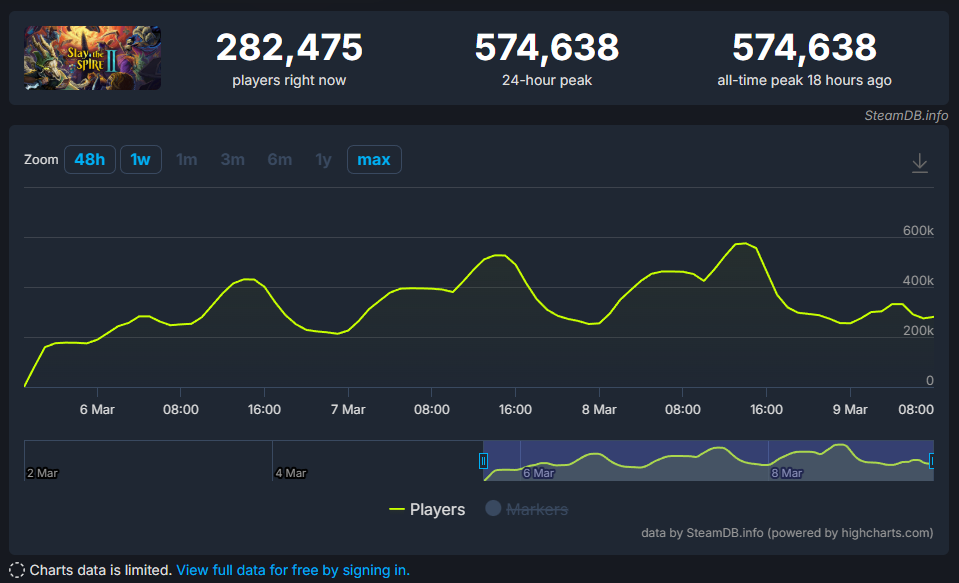Click the 282,475 players right now stat

click(x=289, y=47)
